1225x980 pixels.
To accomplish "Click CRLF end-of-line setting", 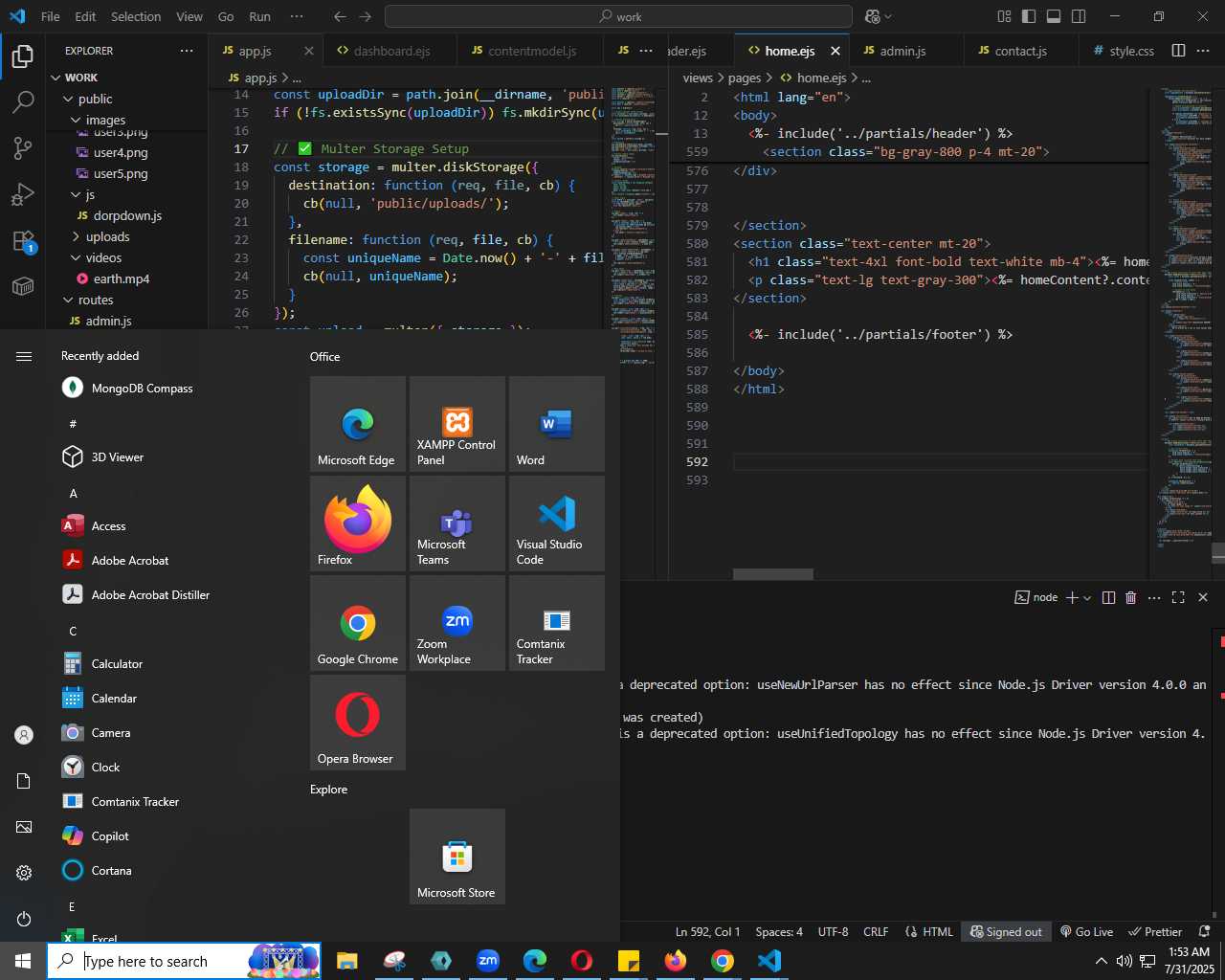I will [x=876, y=931].
